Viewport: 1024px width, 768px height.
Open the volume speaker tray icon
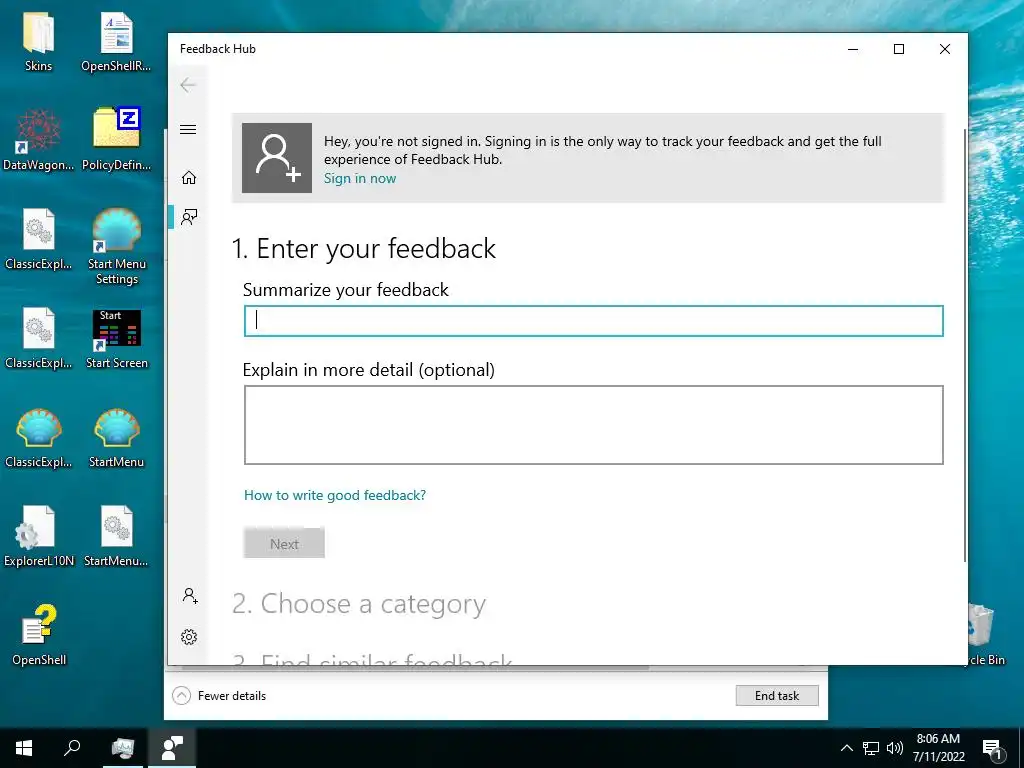click(x=895, y=748)
